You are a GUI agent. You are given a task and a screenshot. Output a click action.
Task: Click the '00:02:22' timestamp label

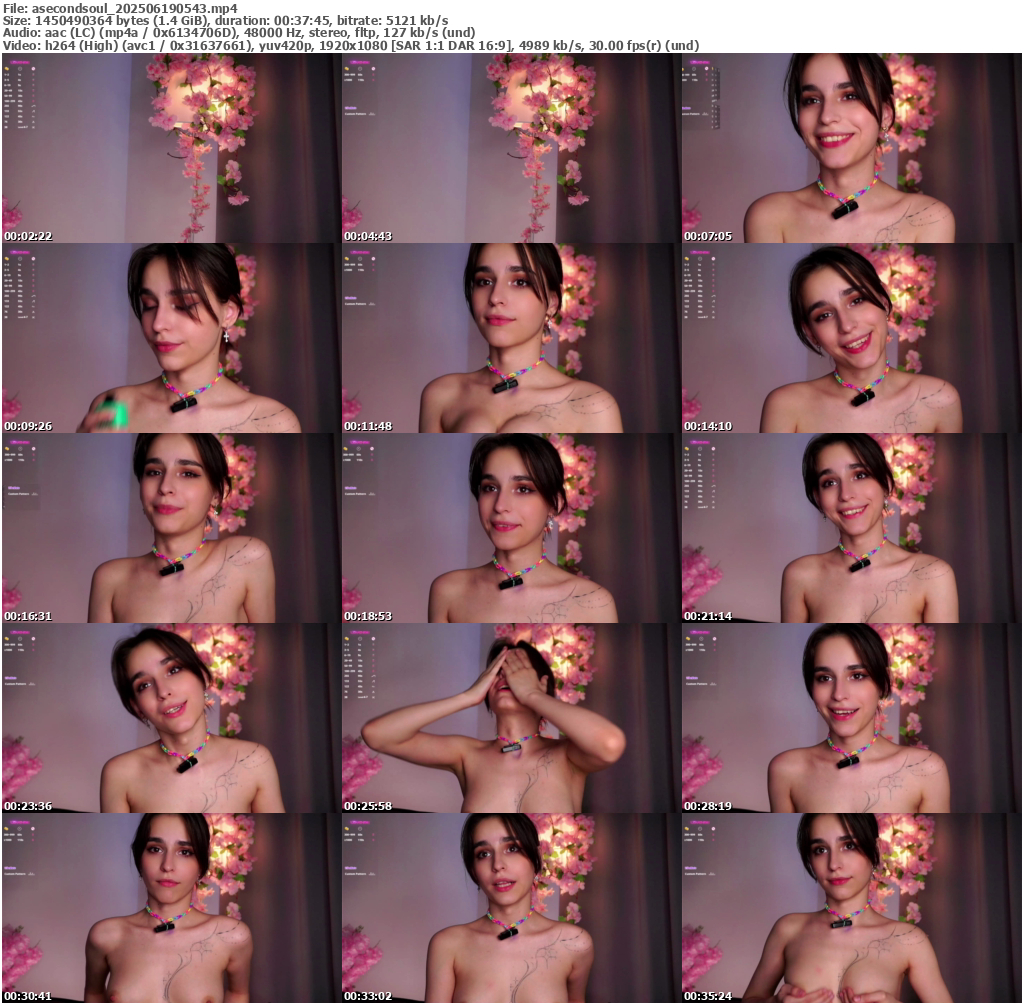coord(28,236)
